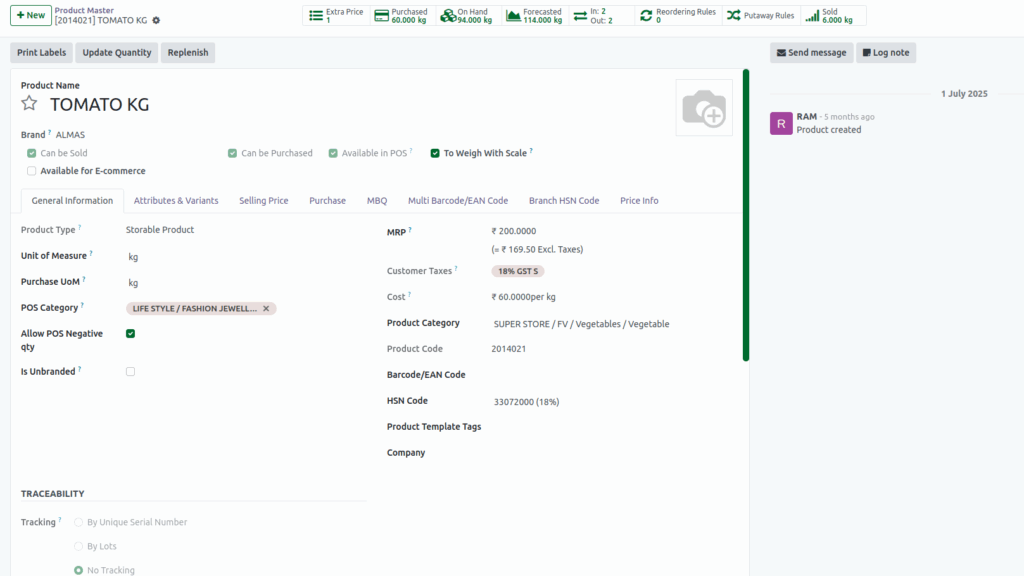The image size is (1024, 576).
Task: Disable Allow POS Negative qty
Action: pos(129,333)
